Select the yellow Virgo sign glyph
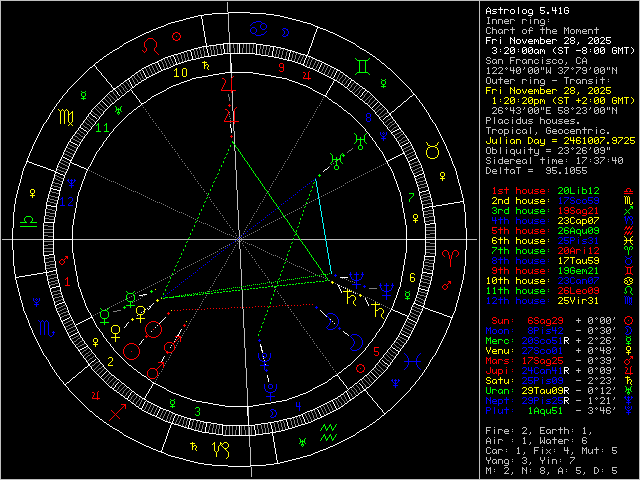Image resolution: width=640 pixels, height=480 pixels. [x=65, y=117]
